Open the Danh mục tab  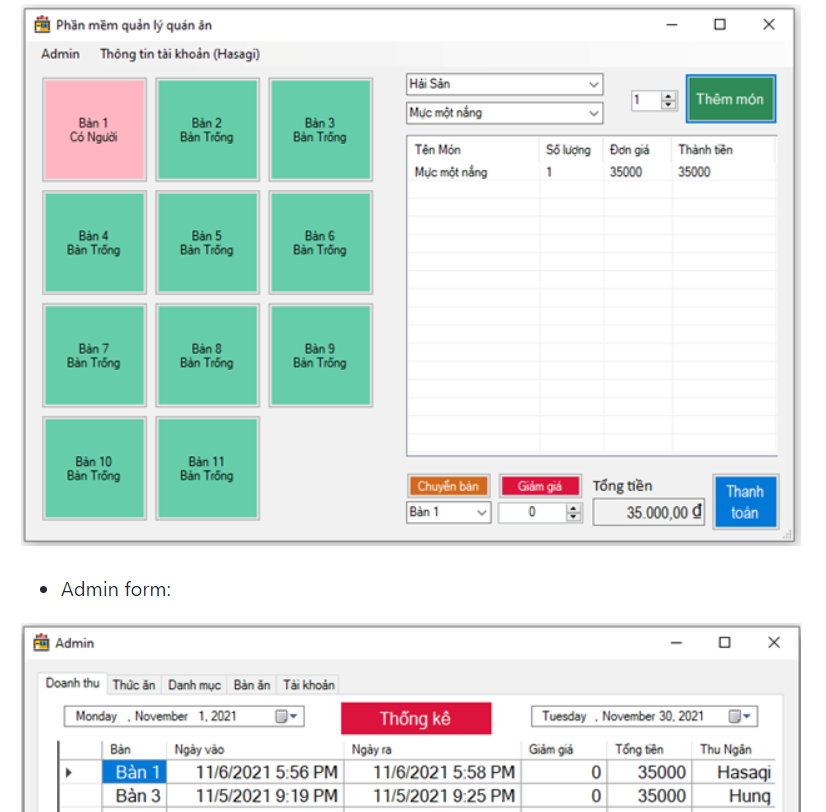tap(194, 685)
